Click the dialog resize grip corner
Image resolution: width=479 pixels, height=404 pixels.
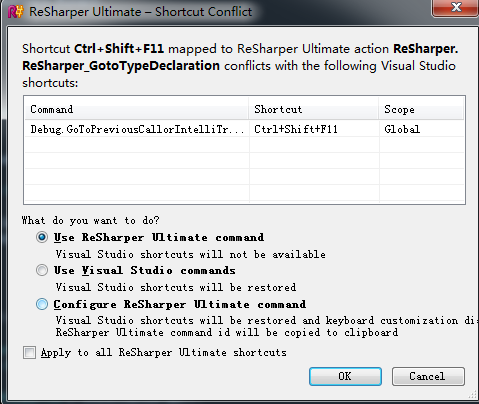point(472,394)
